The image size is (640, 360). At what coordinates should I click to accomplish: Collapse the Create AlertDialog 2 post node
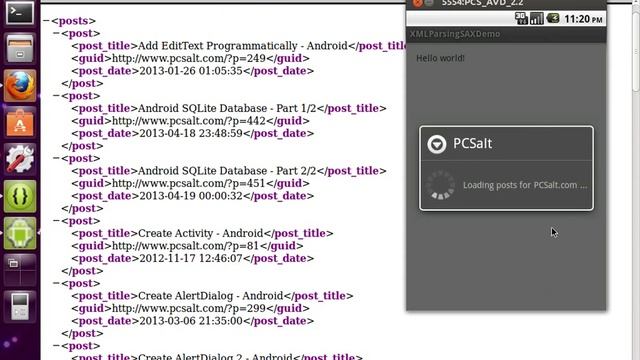(x=56, y=345)
